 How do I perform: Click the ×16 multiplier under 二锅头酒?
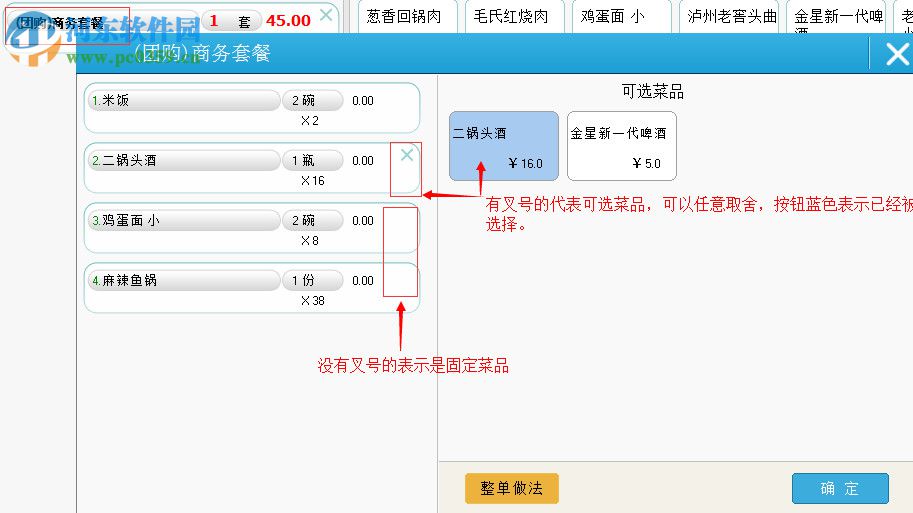313,181
